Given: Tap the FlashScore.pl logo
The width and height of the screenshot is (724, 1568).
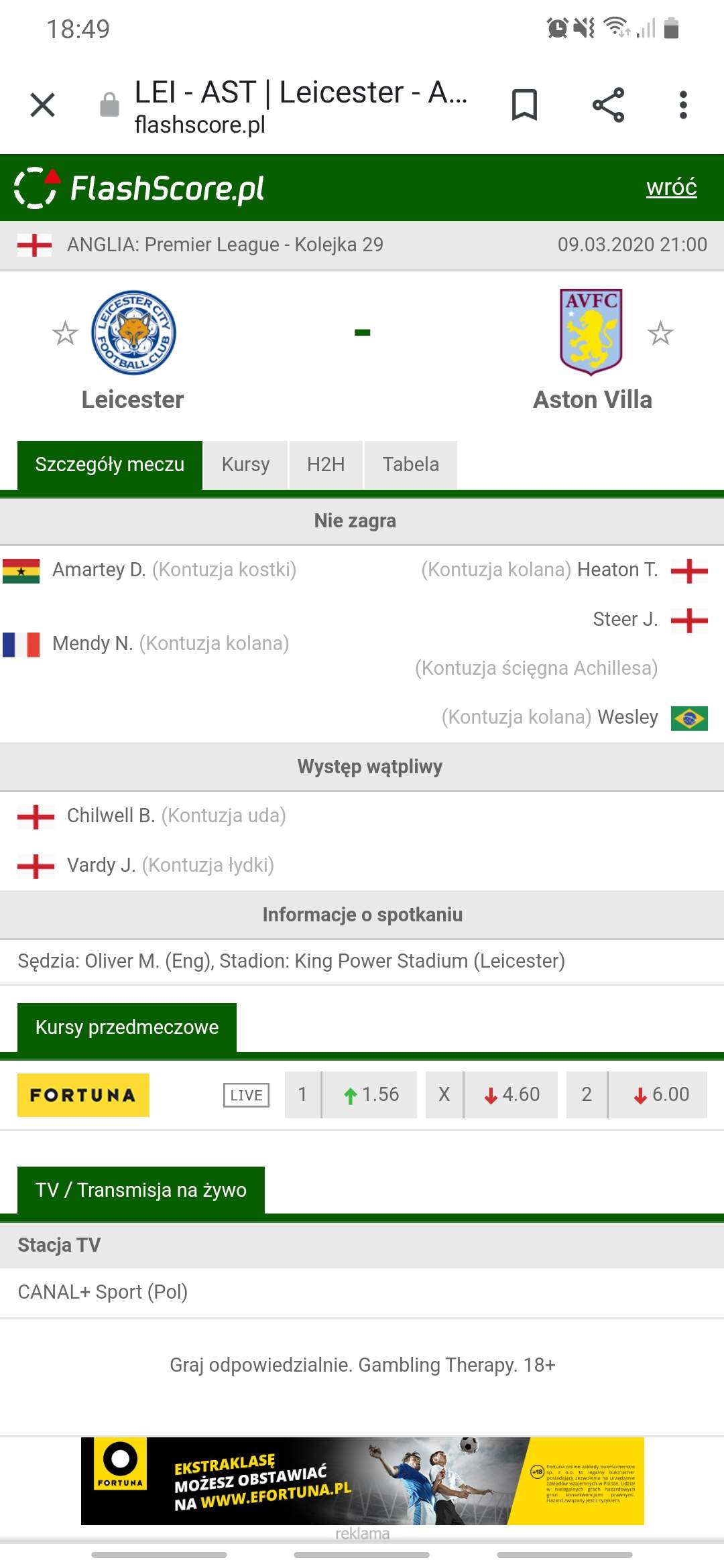Looking at the screenshot, I should 139,188.
